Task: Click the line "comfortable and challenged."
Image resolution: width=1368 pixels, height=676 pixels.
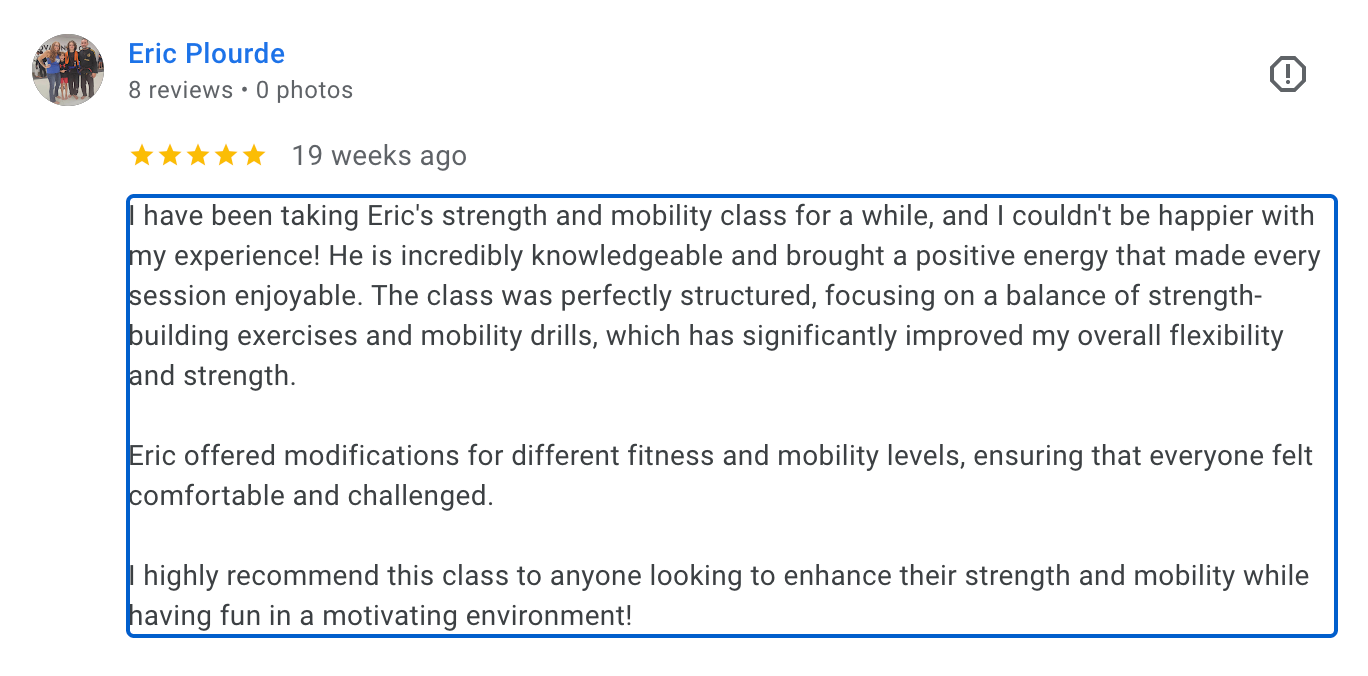Action: pos(311,496)
